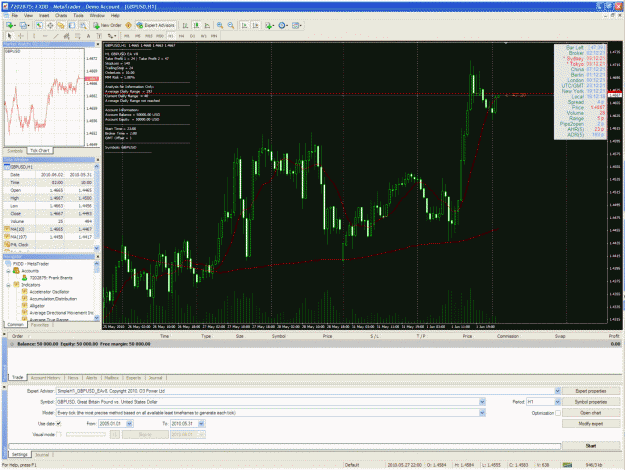Open the New Chart toolbar icon
The image size is (625, 470).
pyautogui.click(x=10, y=26)
